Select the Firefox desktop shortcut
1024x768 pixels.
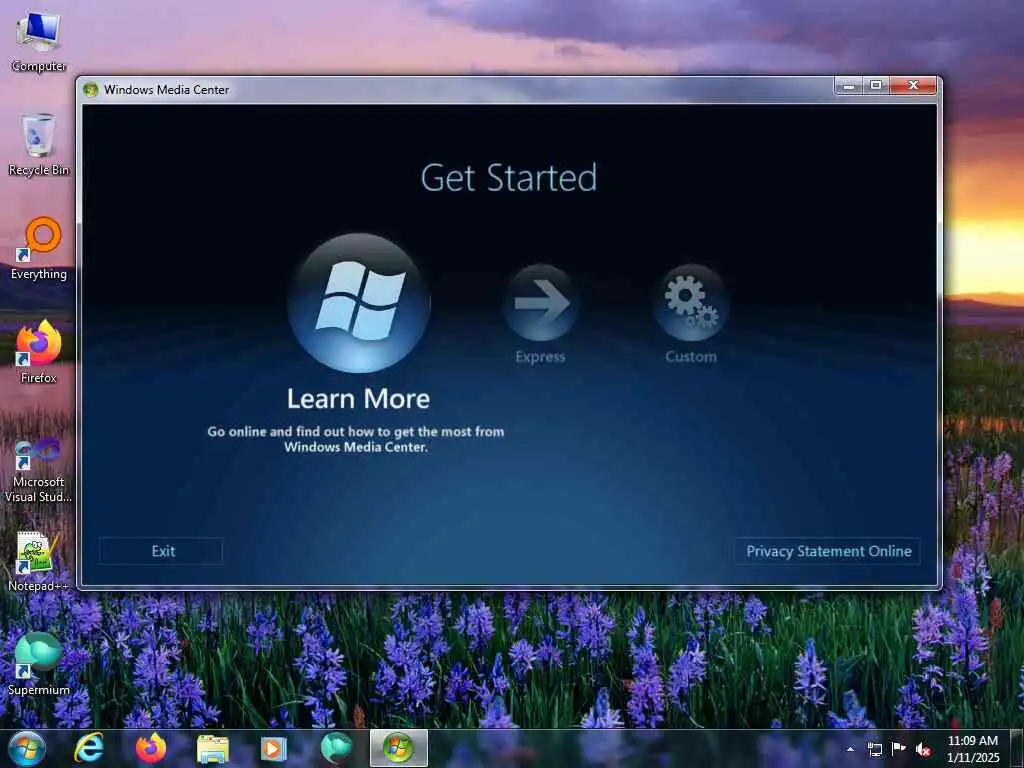39,351
